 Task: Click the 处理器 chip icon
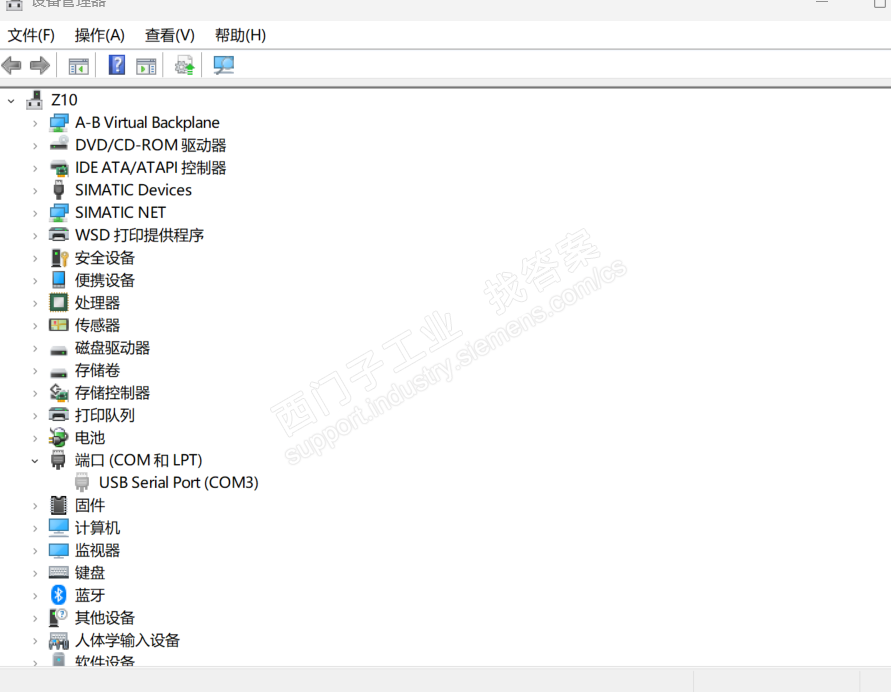point(59,302)
